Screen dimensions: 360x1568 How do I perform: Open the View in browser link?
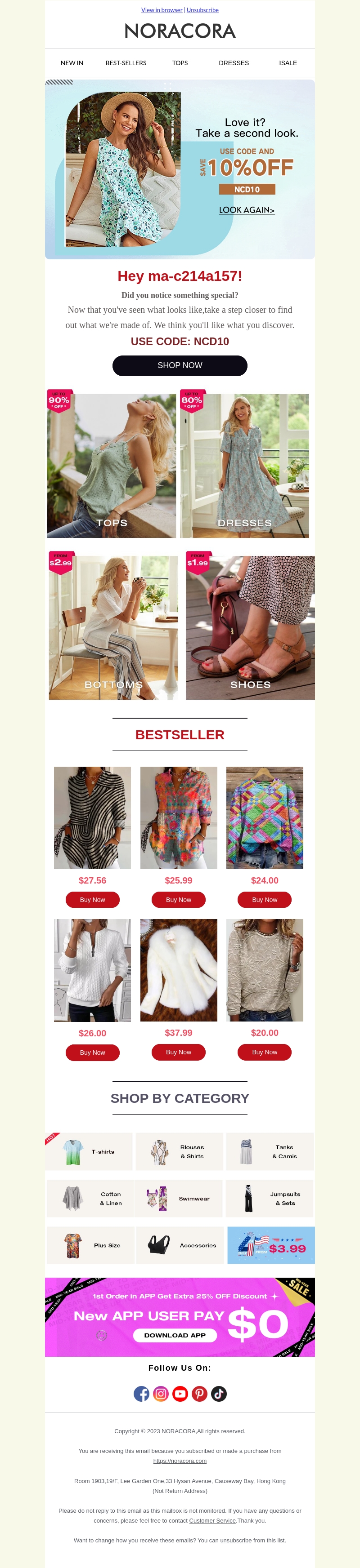point(162,10)
